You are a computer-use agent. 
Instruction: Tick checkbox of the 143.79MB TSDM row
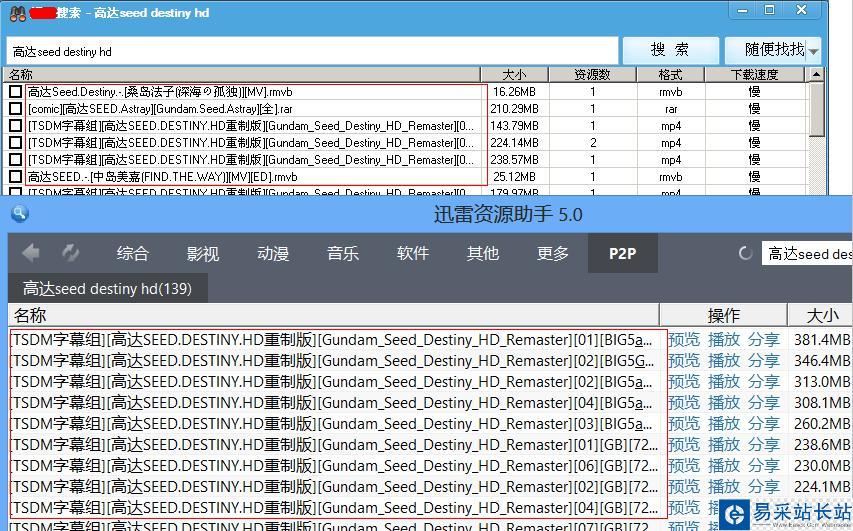click(16, 126)
